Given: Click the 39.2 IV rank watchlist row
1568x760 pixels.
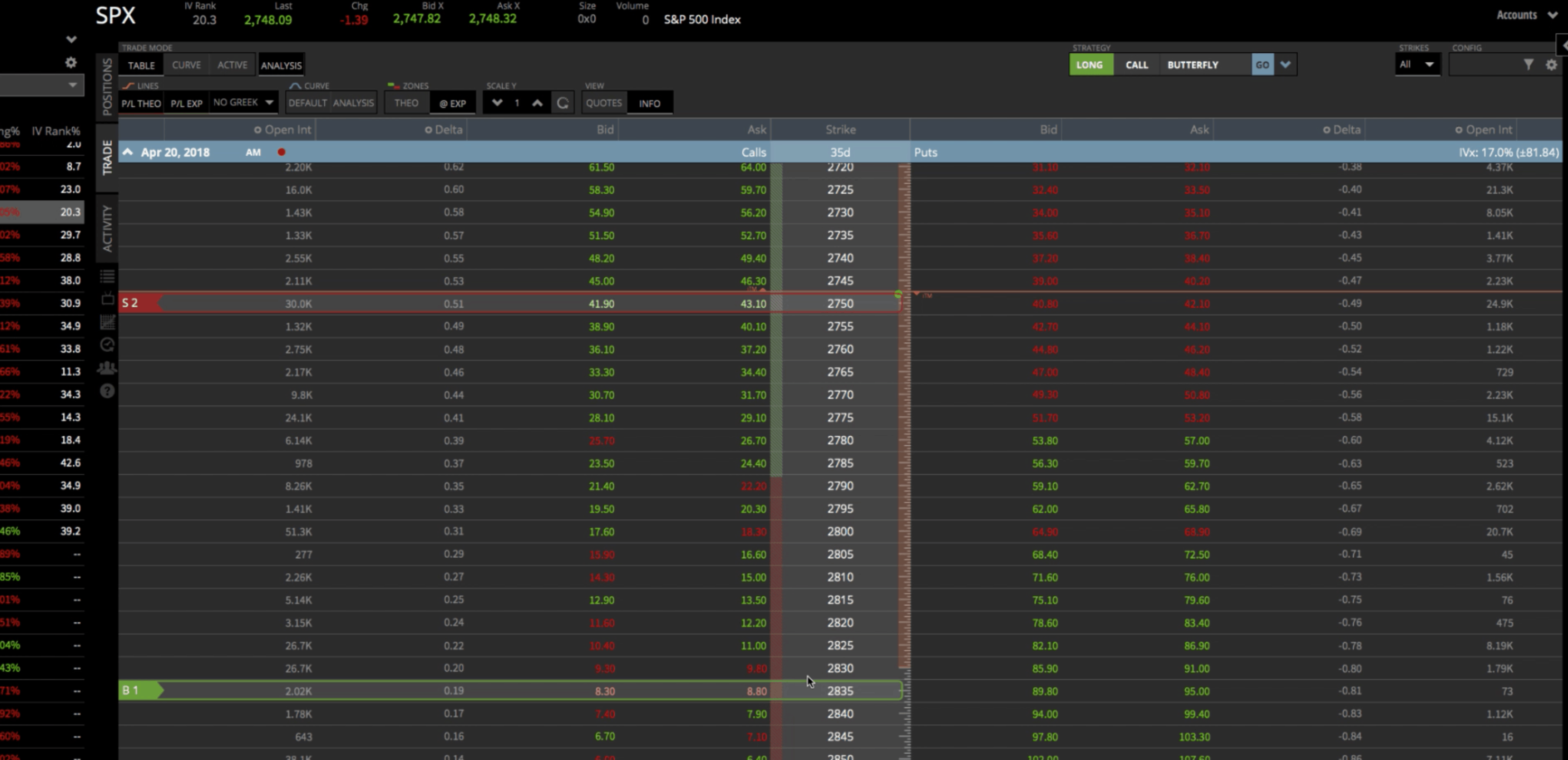Looking at the screenshot, I should point(41,531).
